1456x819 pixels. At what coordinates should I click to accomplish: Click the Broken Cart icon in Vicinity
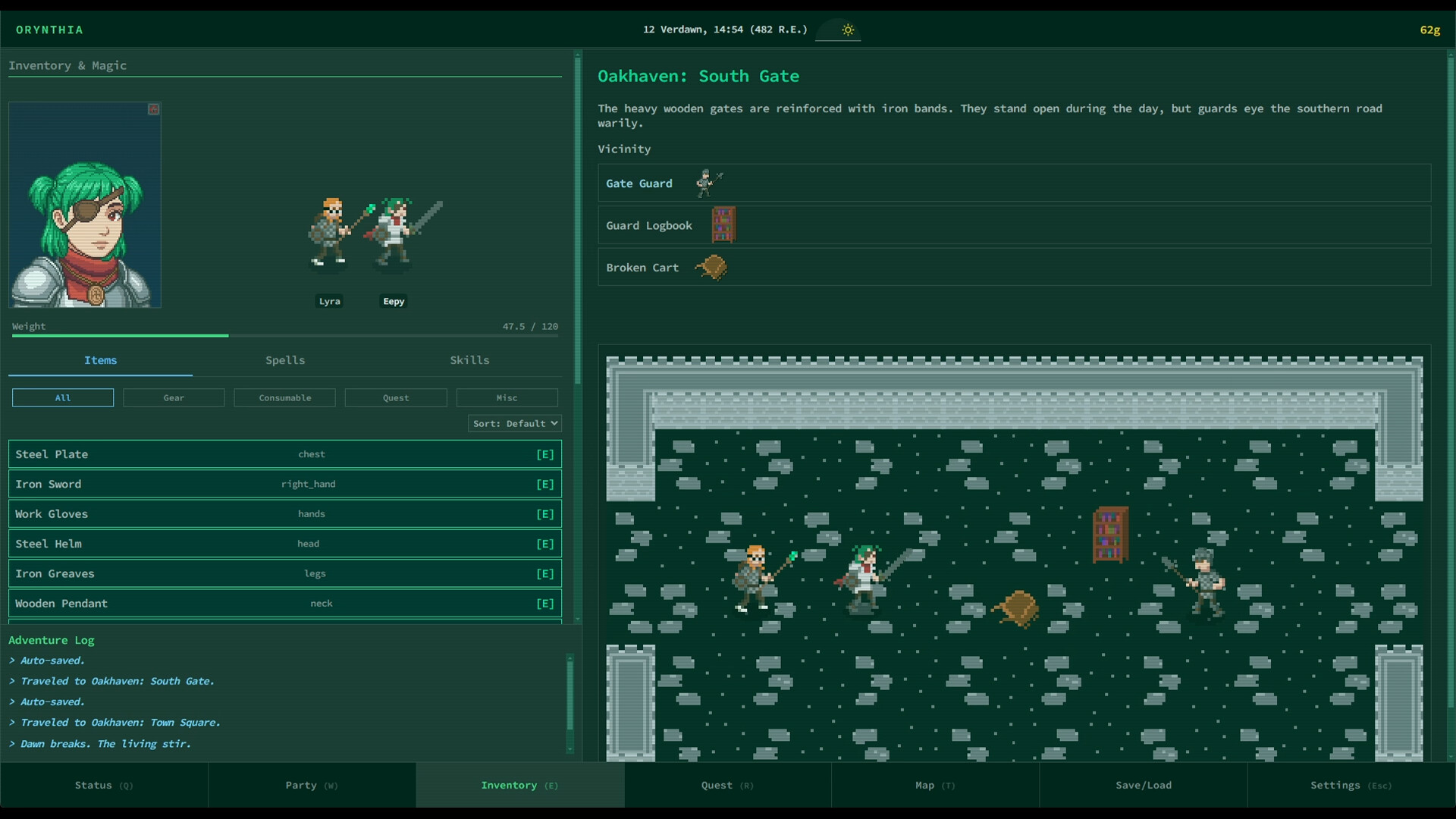pyautogui.click(x=711, y=267)
